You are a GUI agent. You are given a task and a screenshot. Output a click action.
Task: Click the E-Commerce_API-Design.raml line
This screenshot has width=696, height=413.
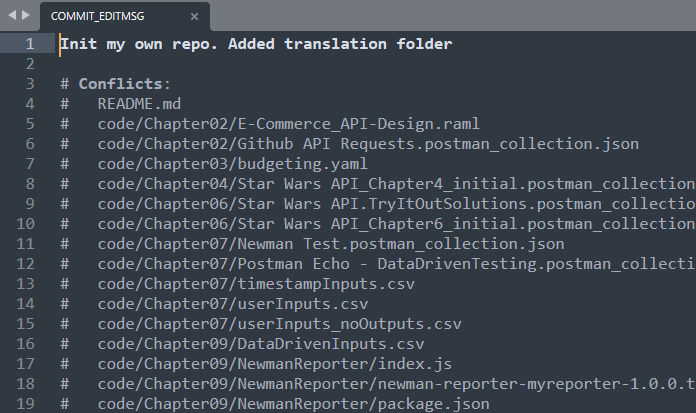click(288, 124)
